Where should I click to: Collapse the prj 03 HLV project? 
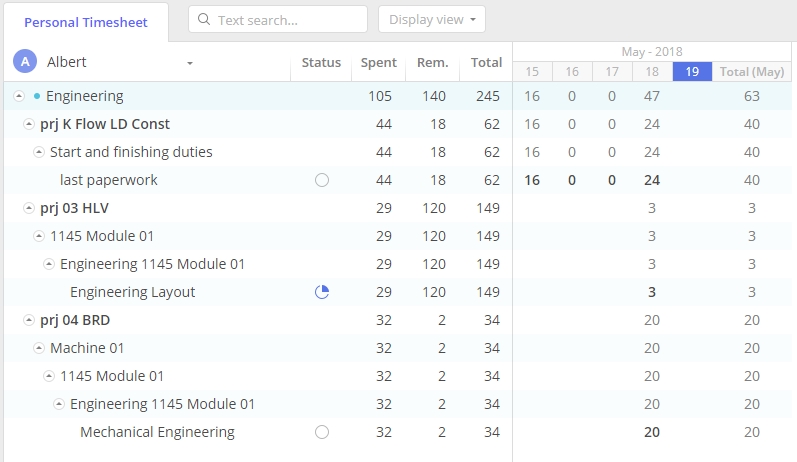[29, 209]
